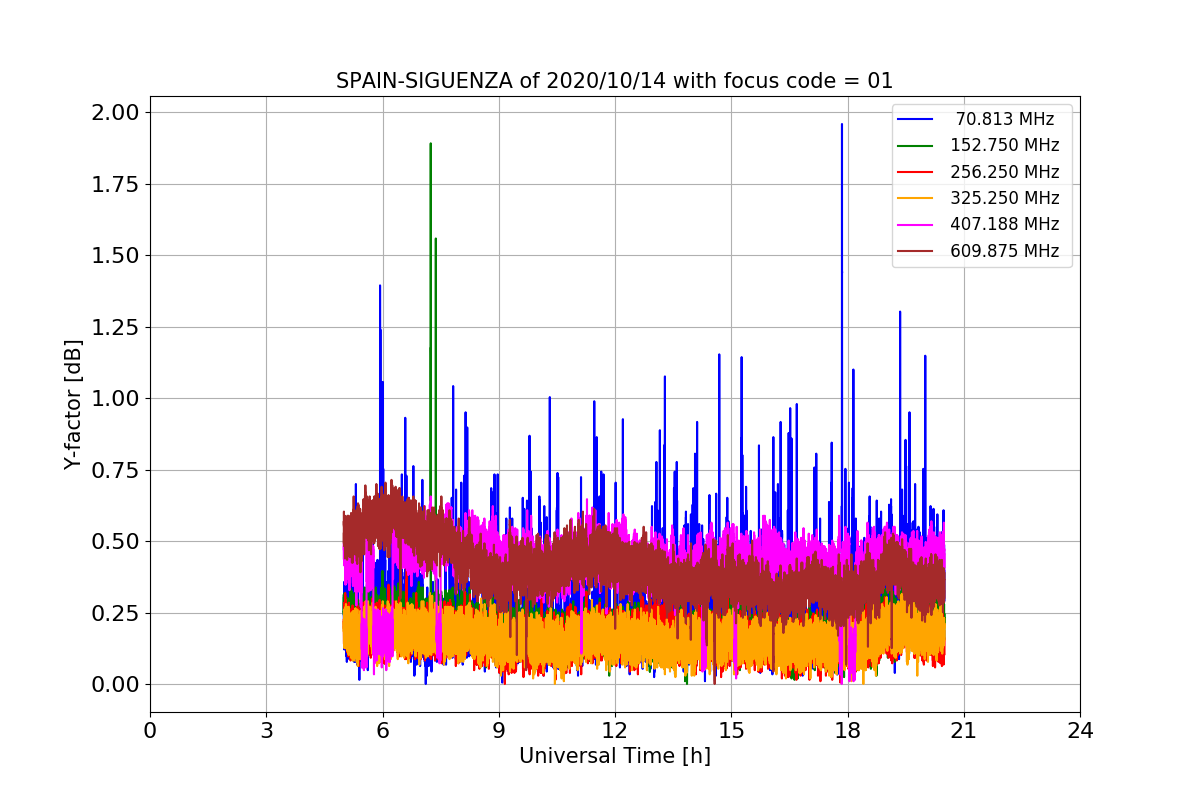Click the x-axis tick label '0'
The width and height of the screenshot is (1200, 800).
[x=150, y=731]
